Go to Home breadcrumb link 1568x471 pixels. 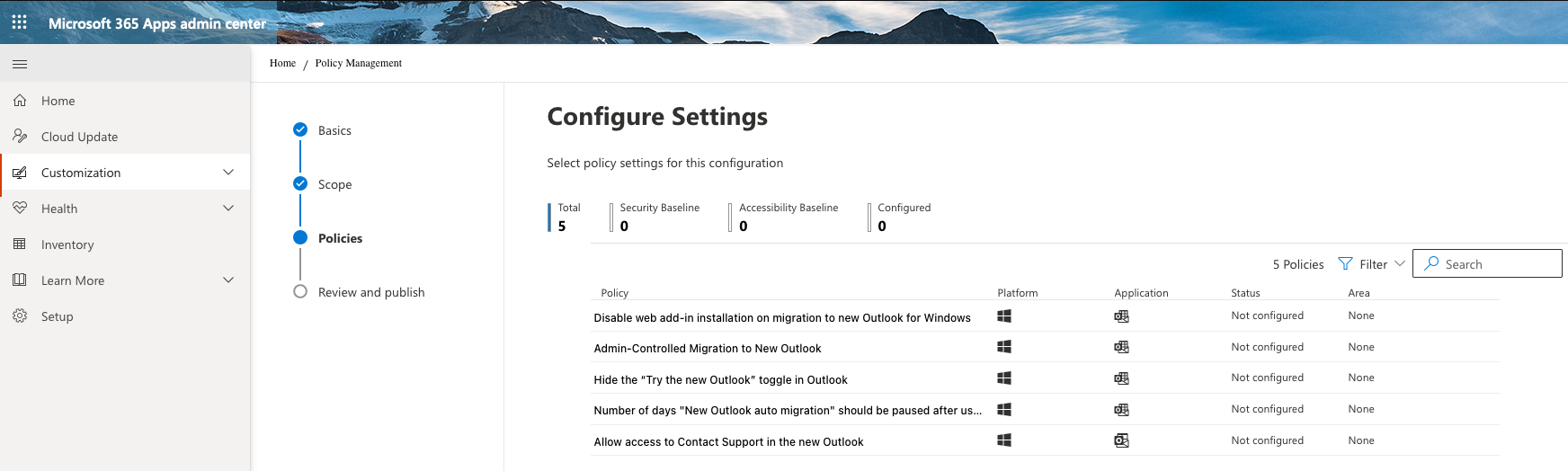[x=282, y=63]
